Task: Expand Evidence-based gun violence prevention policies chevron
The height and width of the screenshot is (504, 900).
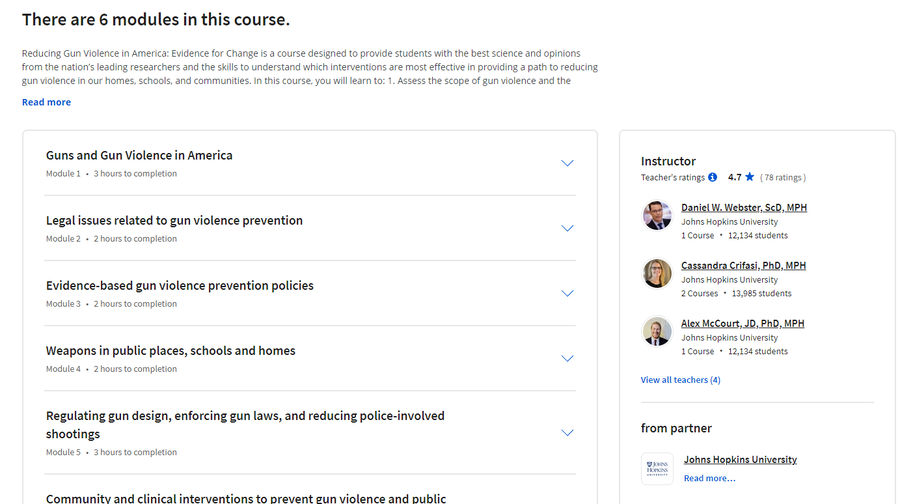Action: pos(567,293)
